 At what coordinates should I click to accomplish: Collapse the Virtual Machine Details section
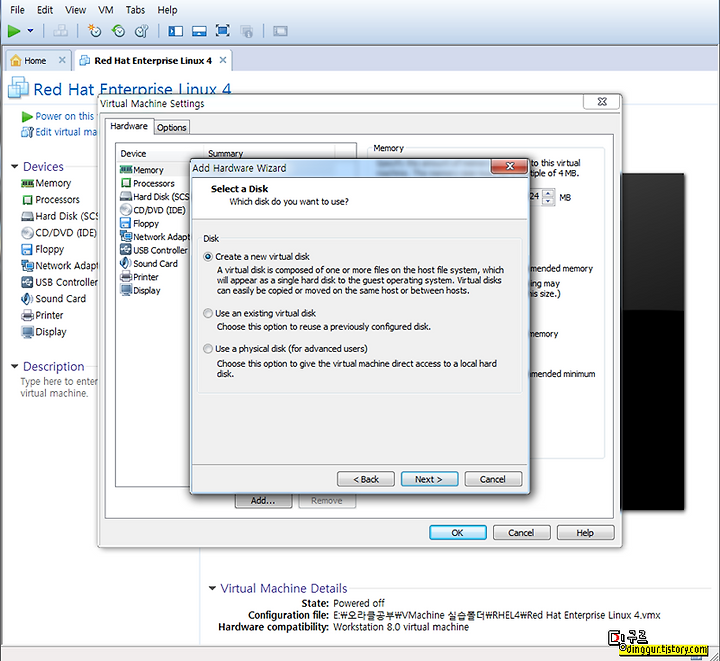coord(212,588)
